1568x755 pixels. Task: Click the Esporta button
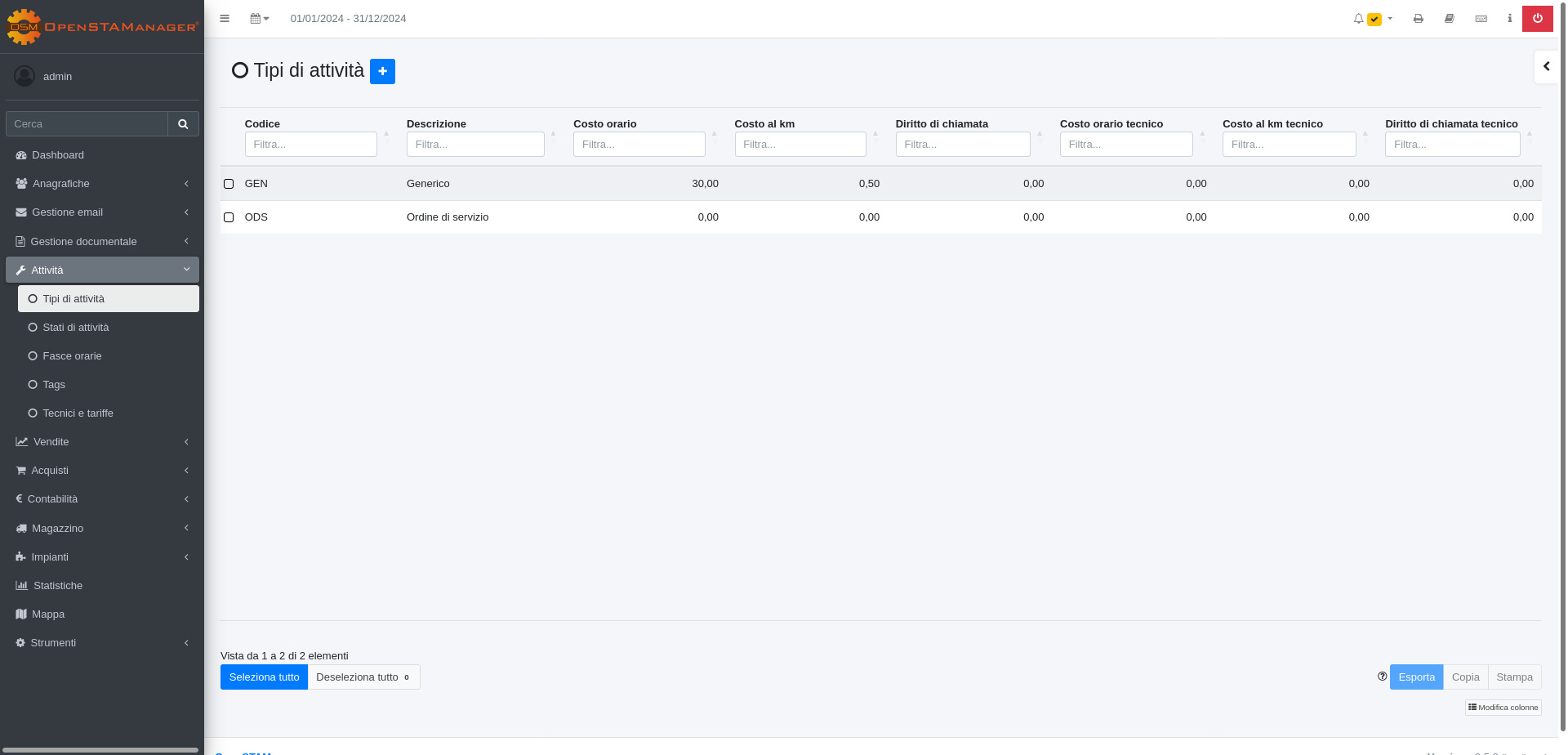pos(1416,677)
